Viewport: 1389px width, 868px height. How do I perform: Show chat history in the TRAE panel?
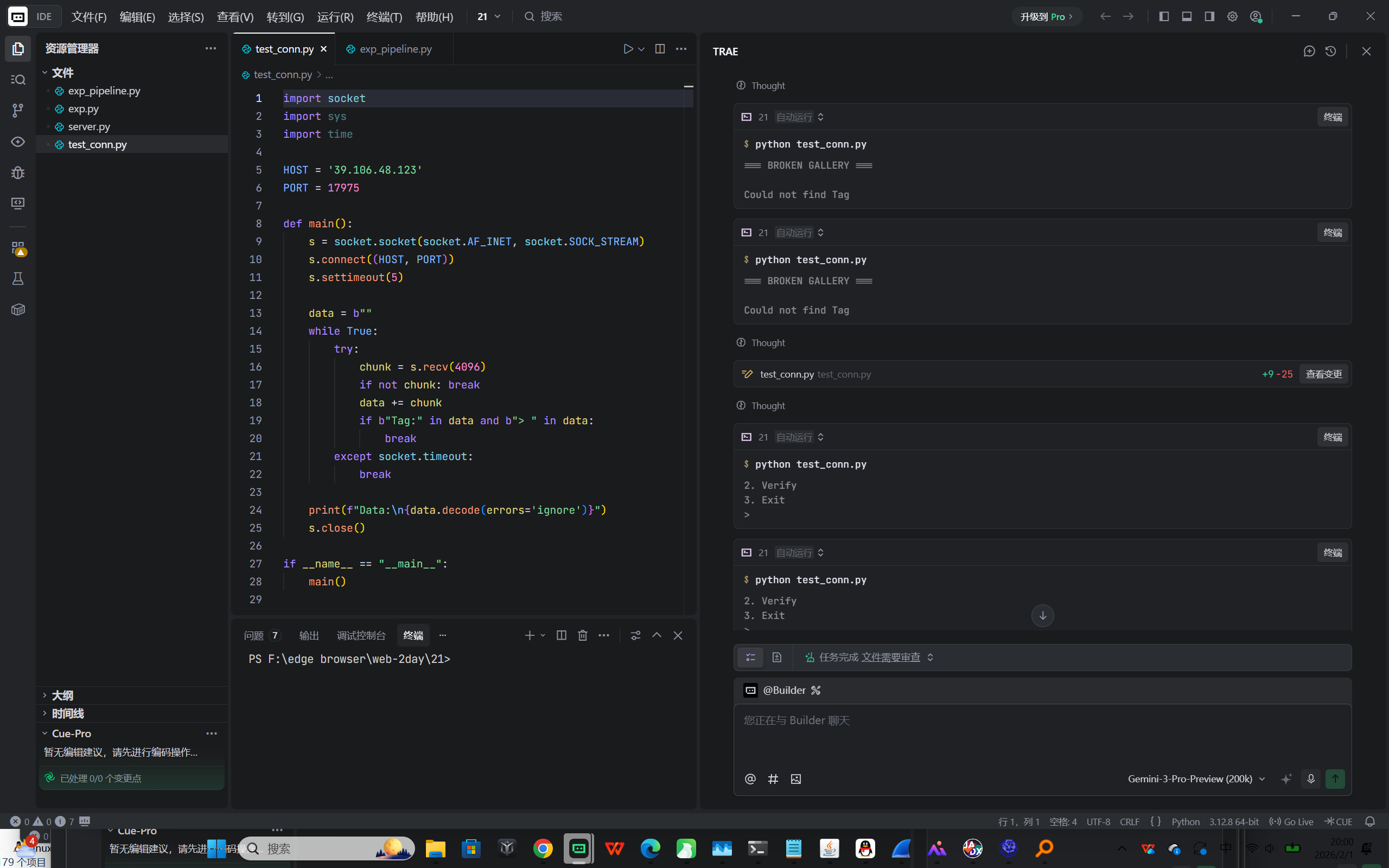pos(1330,51)
